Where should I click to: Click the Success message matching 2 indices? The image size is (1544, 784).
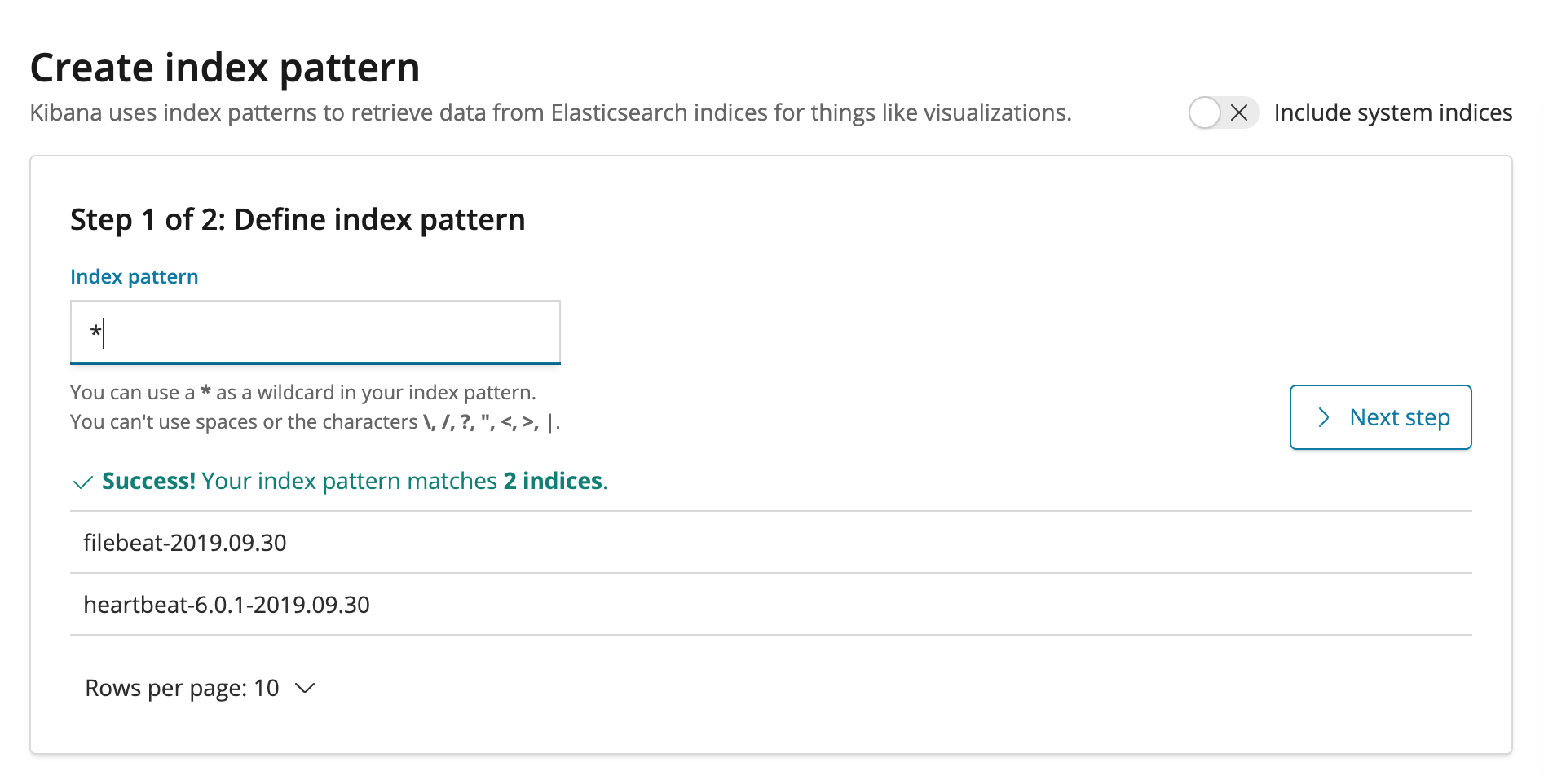pos(355,481)
